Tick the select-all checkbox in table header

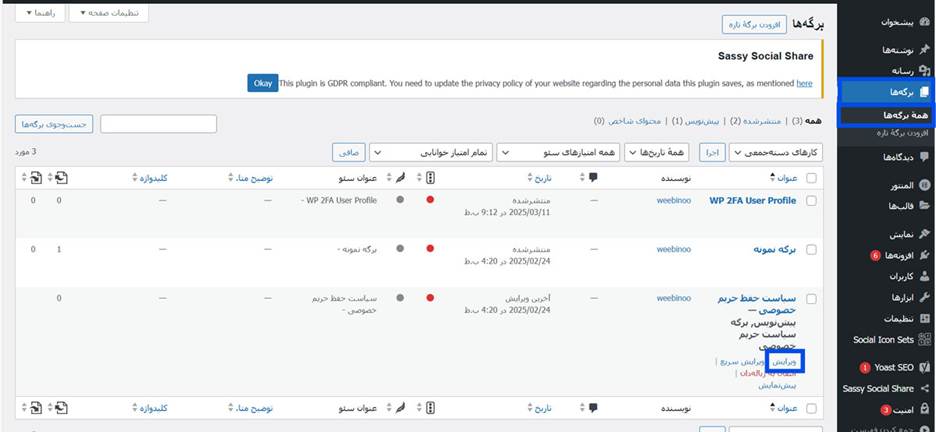click(811, 178)
